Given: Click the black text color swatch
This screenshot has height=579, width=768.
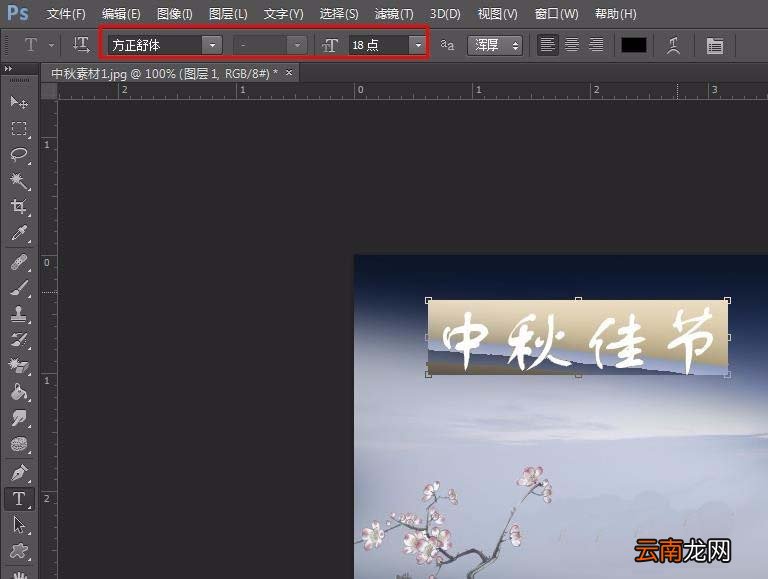Looking at the screenshot, I should [633, 45].
